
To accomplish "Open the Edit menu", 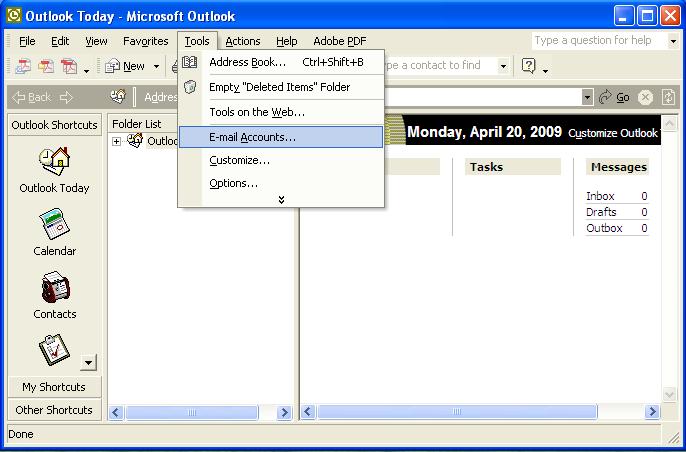I will [x=60, y=41].
